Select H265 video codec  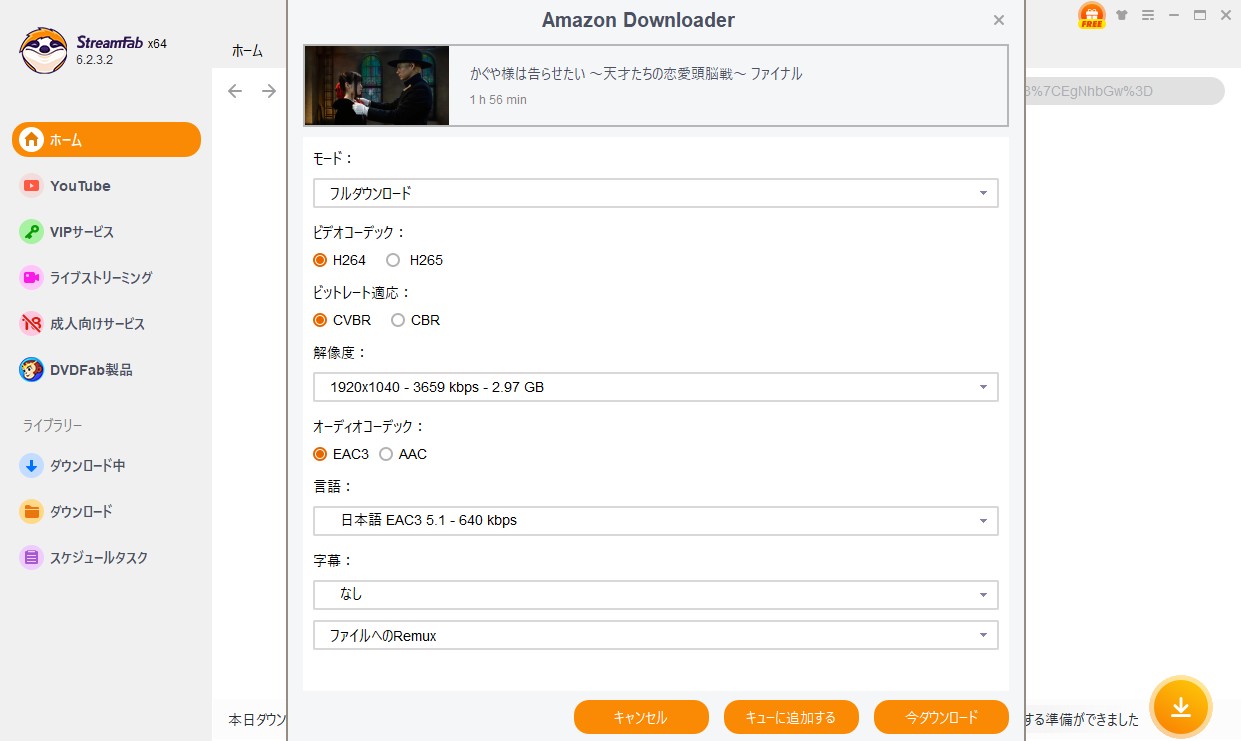click(414, 260)
